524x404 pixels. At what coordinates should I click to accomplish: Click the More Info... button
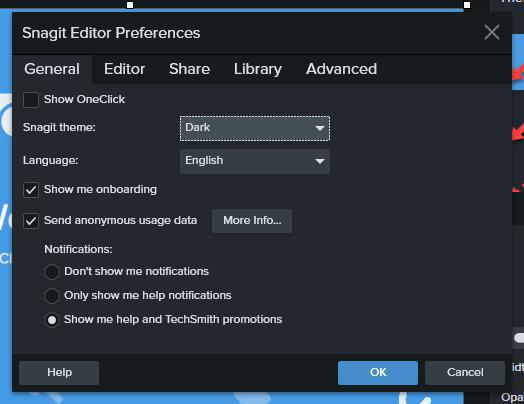pyautogui.click(x=252, y=221)
